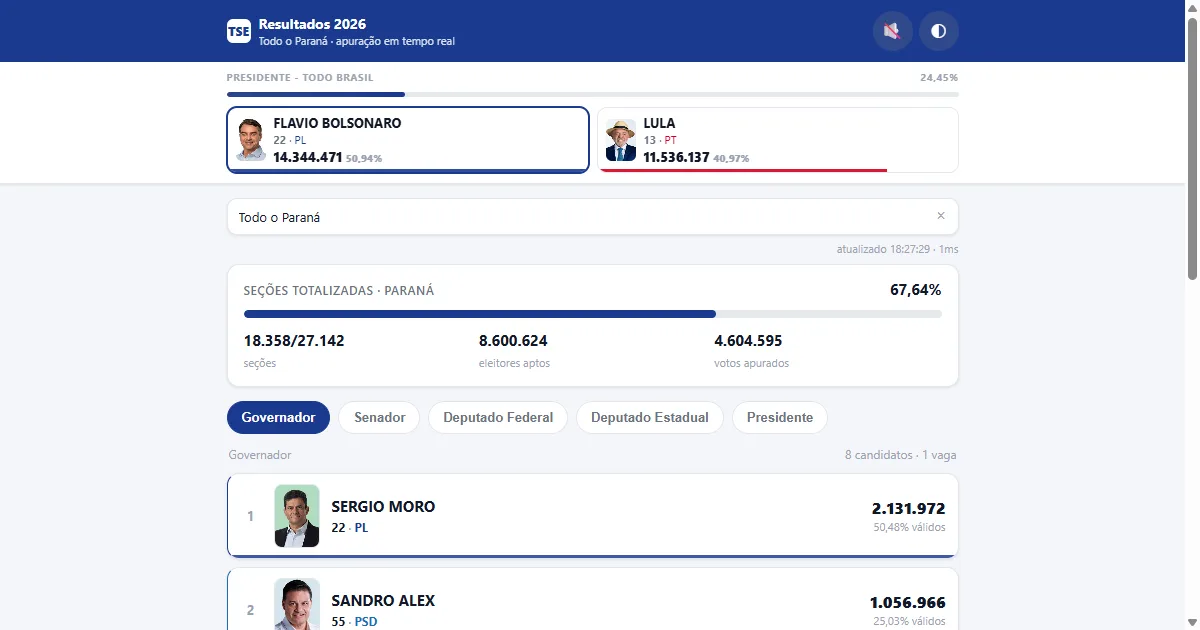Switch to the Deputado Federal tab

498,417
